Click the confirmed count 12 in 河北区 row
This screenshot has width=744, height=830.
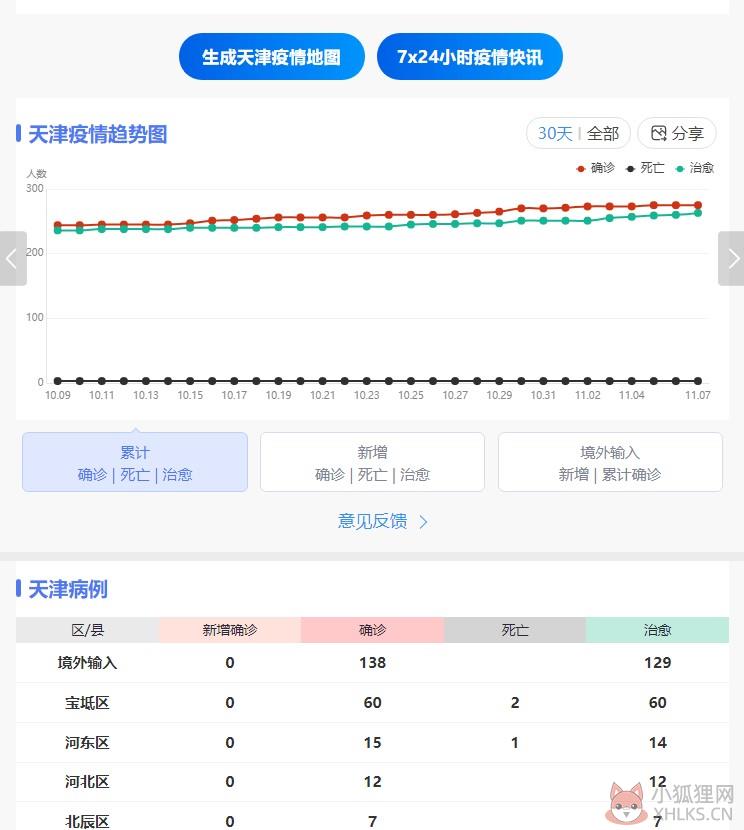pos(373,782)
